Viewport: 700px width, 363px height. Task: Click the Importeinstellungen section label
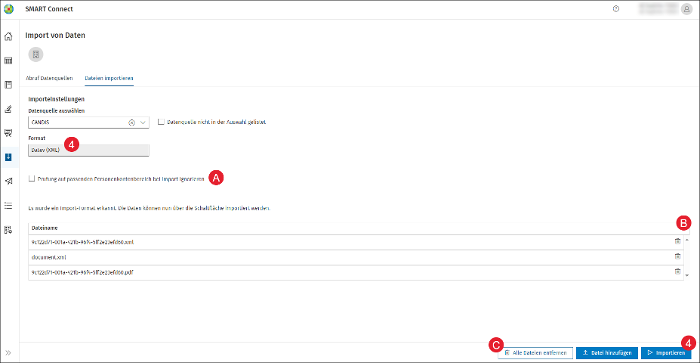56,99
